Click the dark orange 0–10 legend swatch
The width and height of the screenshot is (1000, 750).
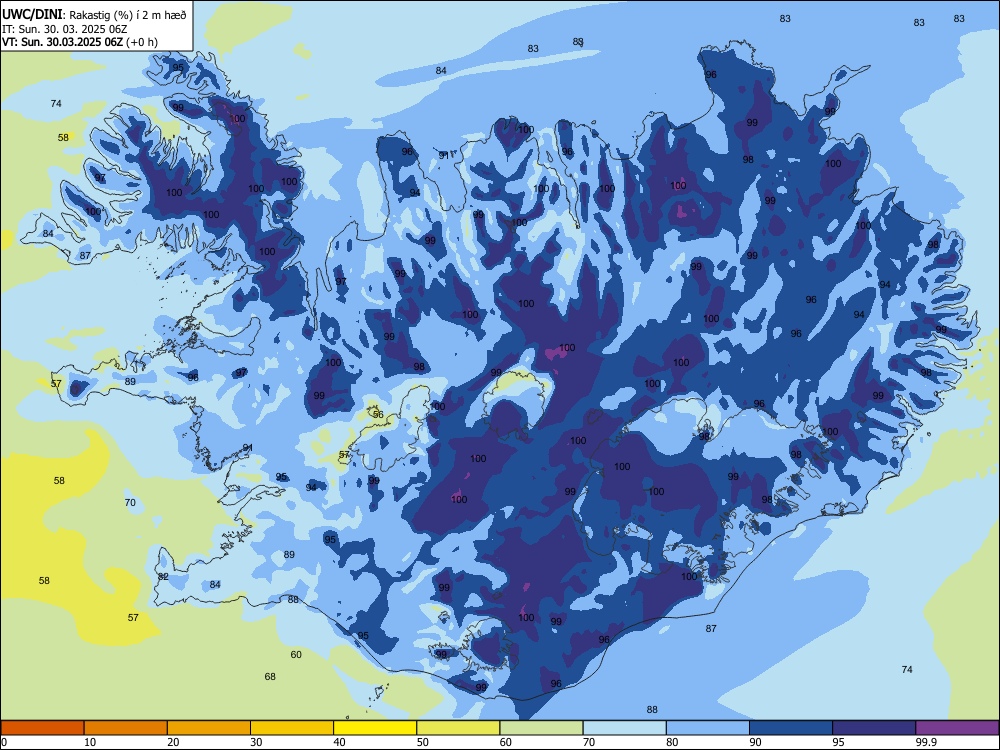42,728
